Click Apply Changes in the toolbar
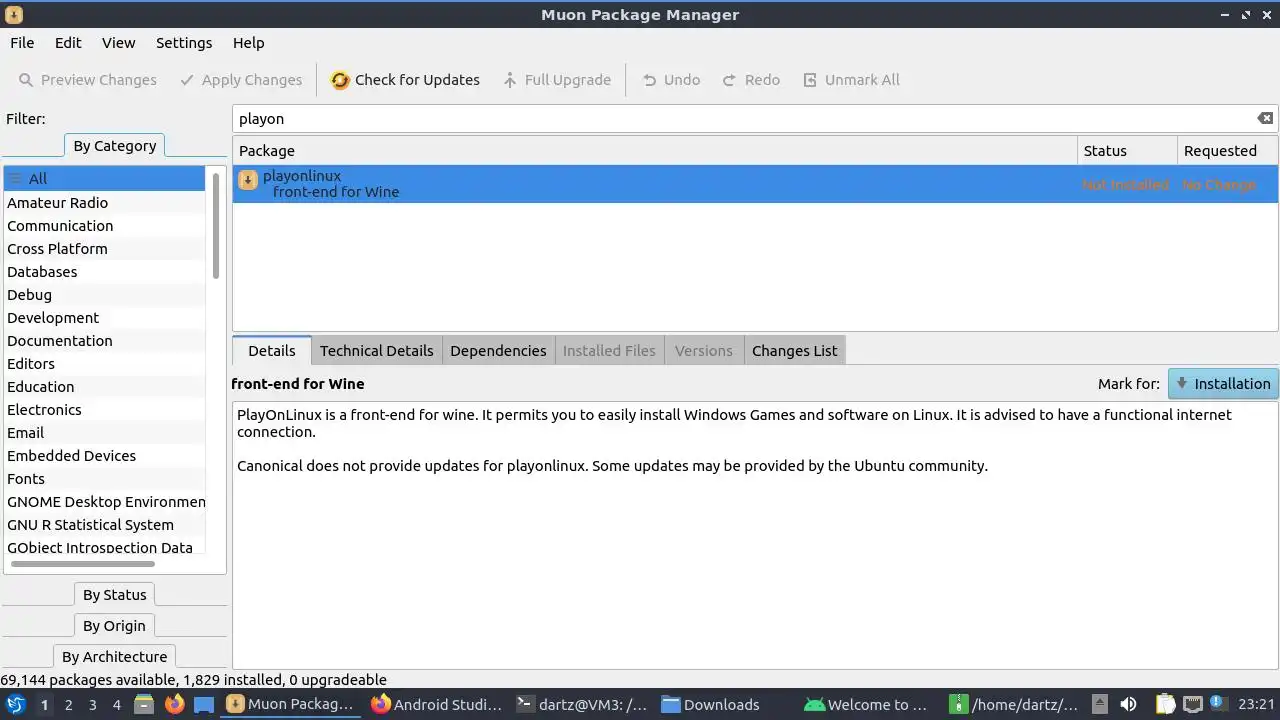 click(240, 80)
